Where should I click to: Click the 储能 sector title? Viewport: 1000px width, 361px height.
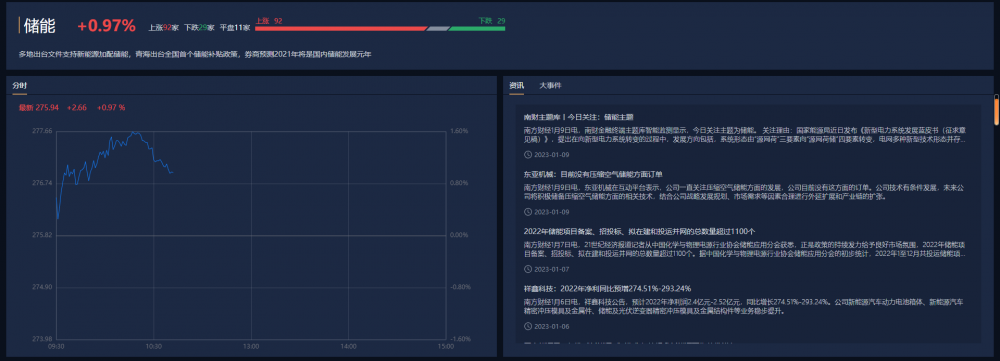[x=40, y=26]
